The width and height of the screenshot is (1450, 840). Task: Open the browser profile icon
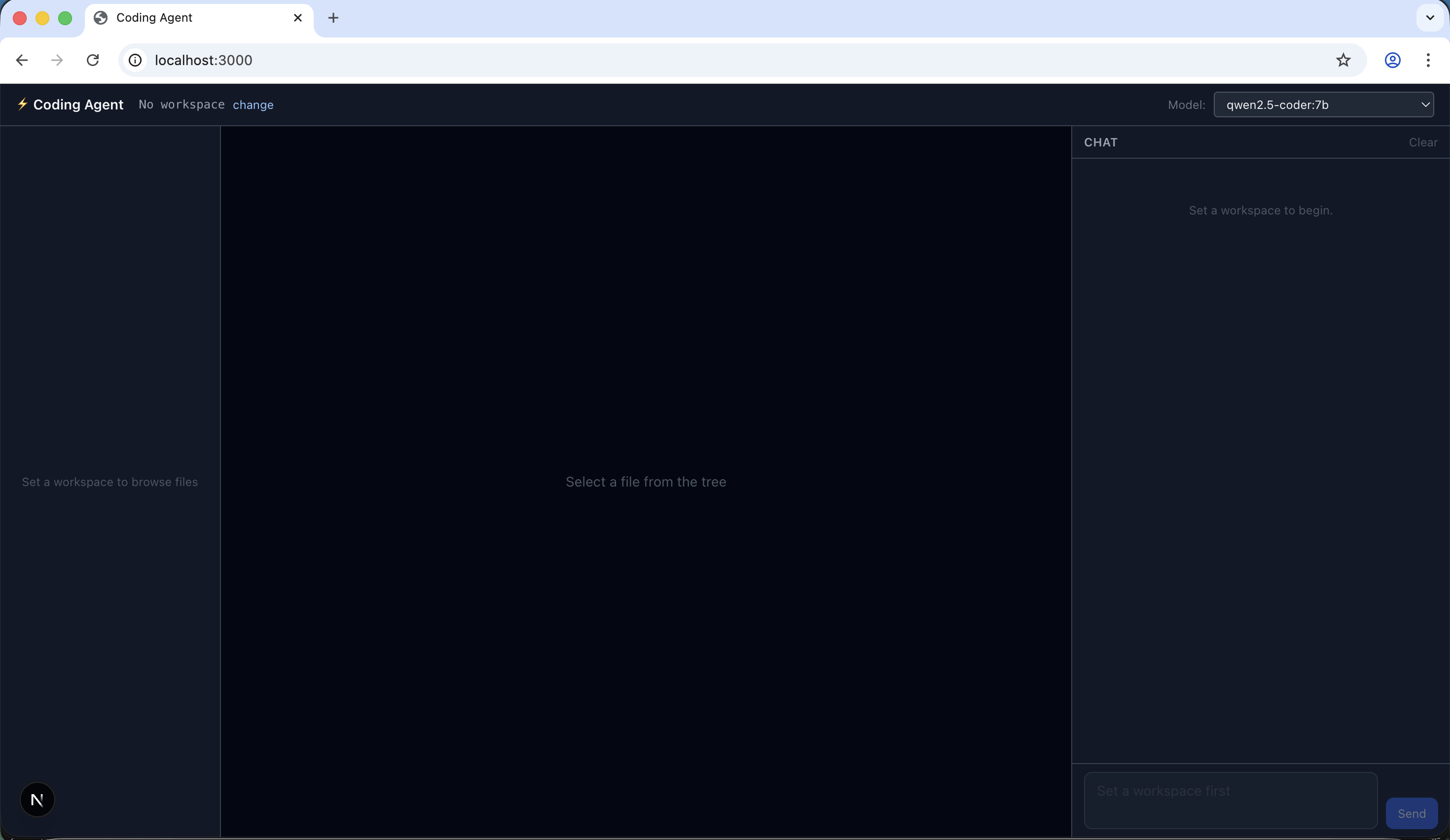tap(1392, 60)
